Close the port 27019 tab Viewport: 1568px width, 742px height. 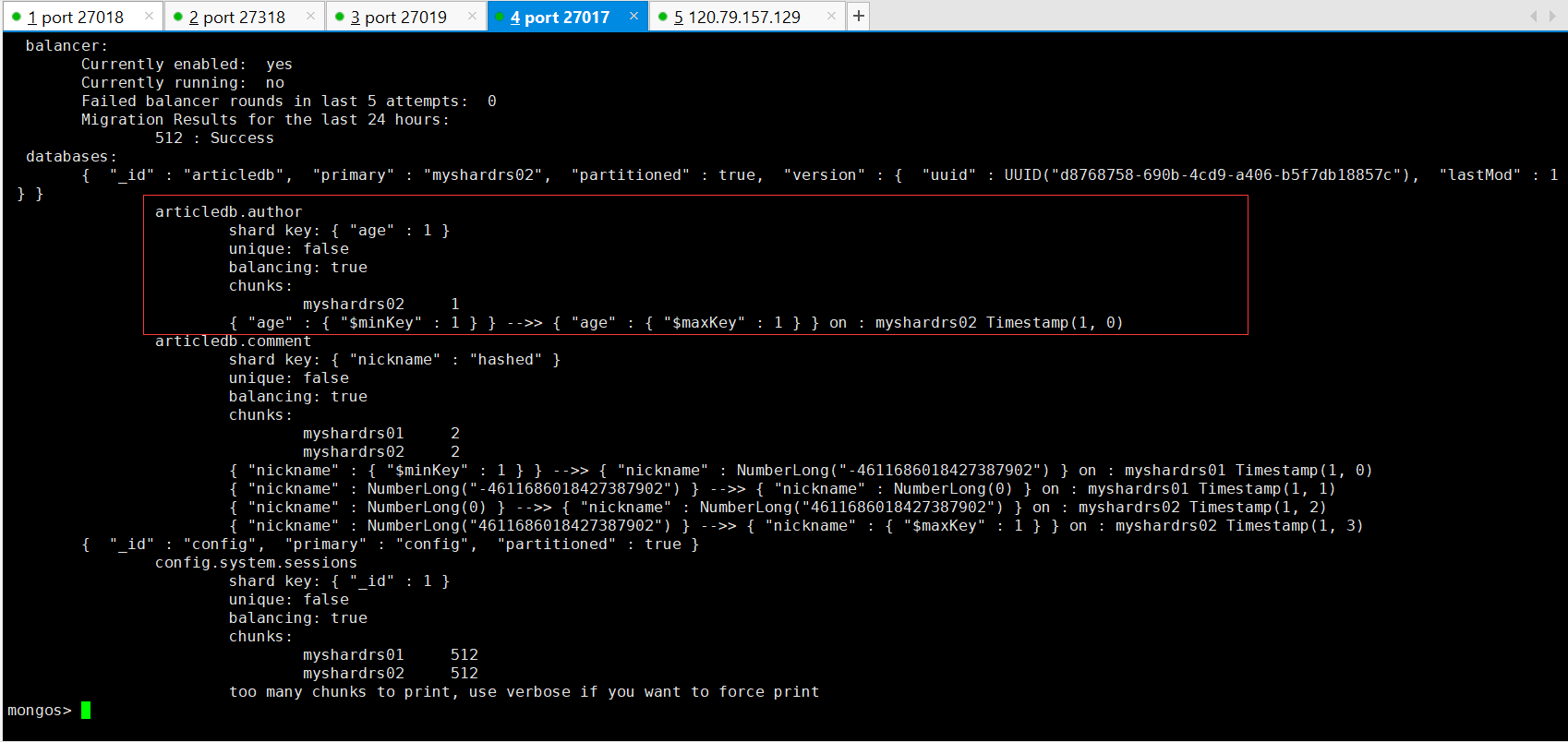click(472, 16)
